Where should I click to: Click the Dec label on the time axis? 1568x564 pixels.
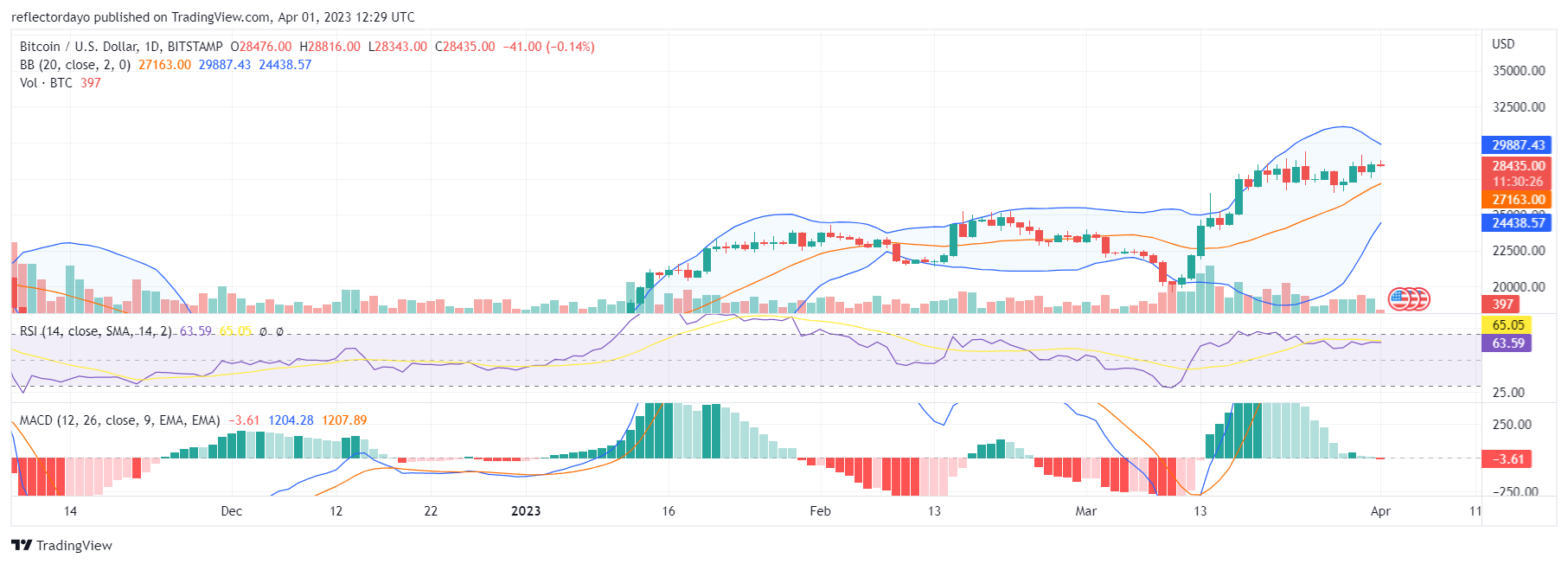[x=232, y=511]
